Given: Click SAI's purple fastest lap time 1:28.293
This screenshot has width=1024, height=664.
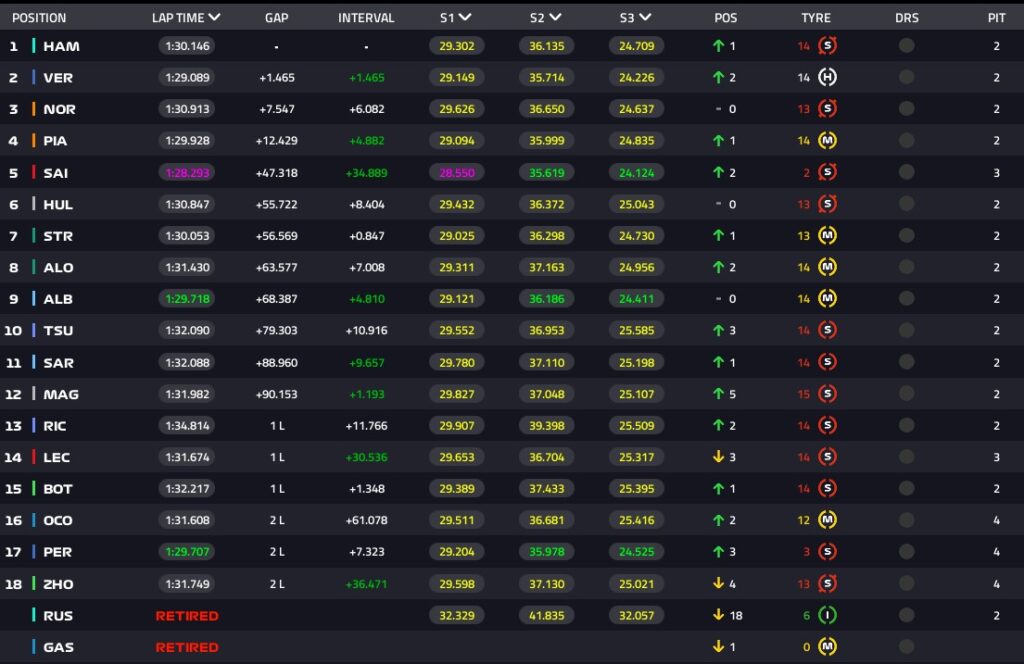Looking at the screenshot, I should (x=186, y=173).
